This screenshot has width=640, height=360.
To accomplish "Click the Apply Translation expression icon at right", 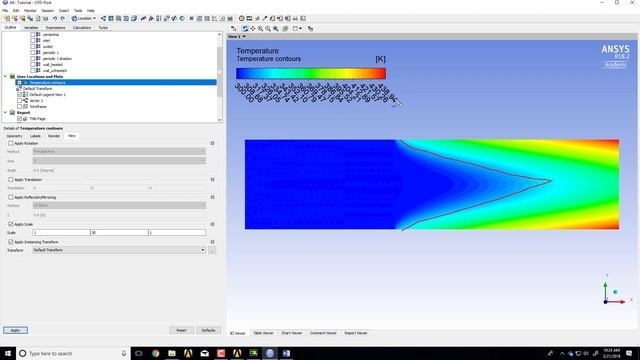I will 212,180.
